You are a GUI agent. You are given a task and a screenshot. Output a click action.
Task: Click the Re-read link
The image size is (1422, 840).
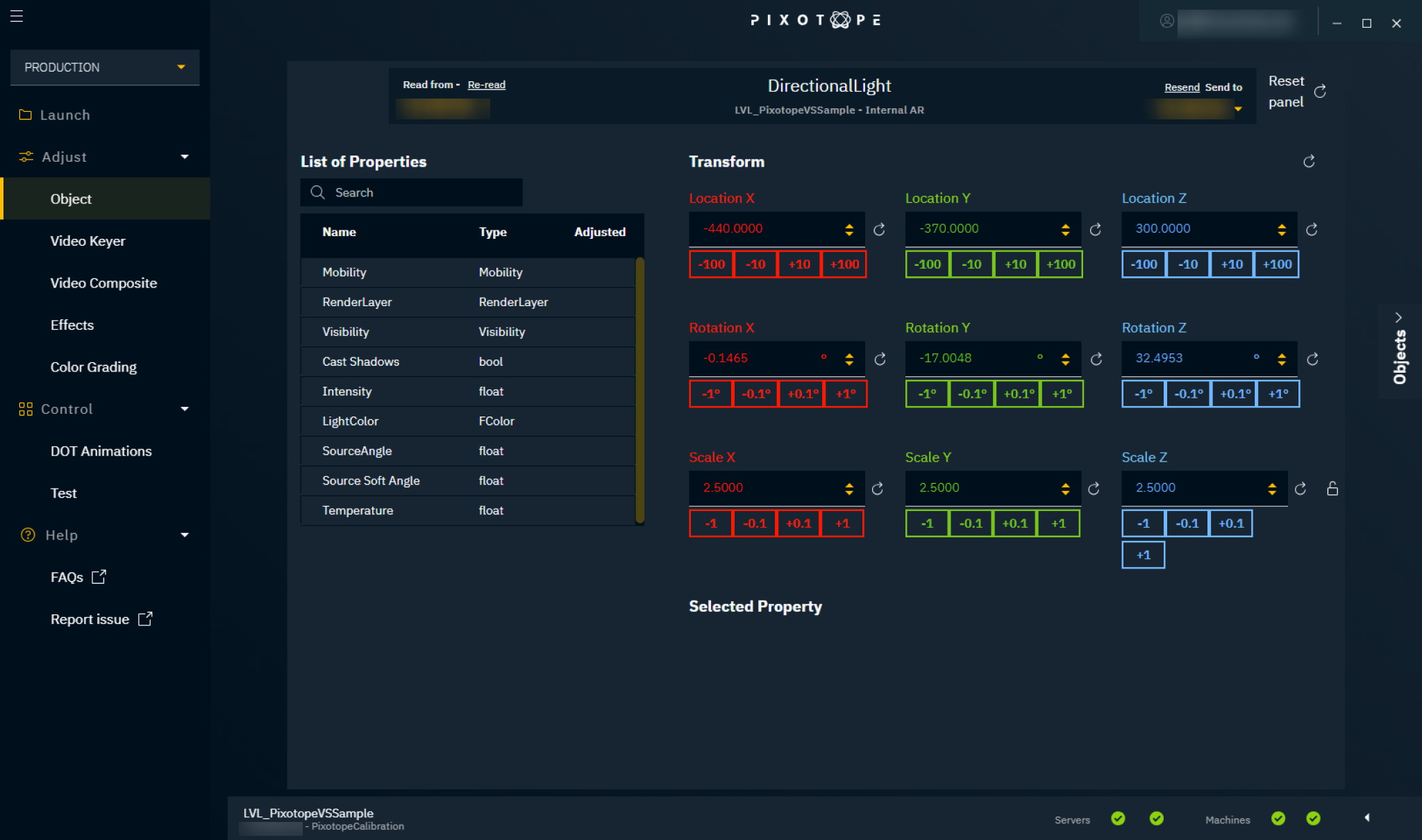486,85
